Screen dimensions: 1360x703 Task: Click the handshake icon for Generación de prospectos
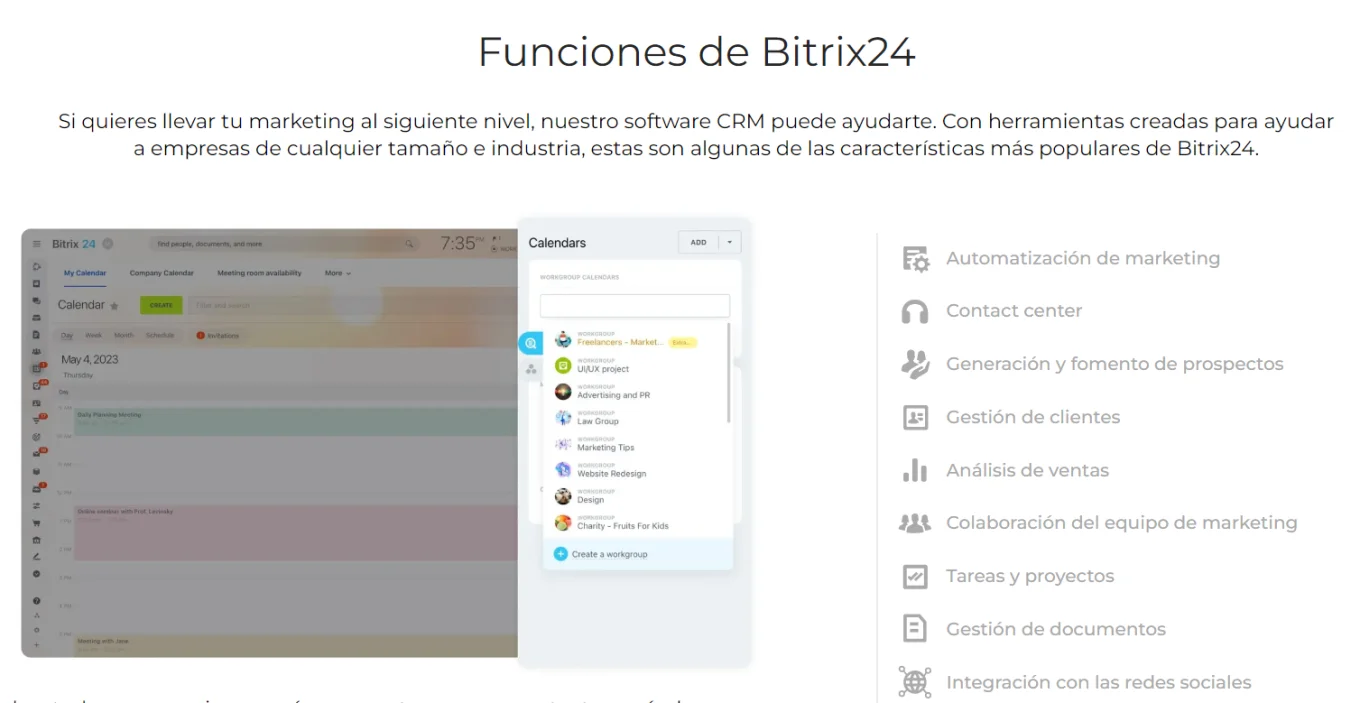pyautogui.click(x=915, y=364)
